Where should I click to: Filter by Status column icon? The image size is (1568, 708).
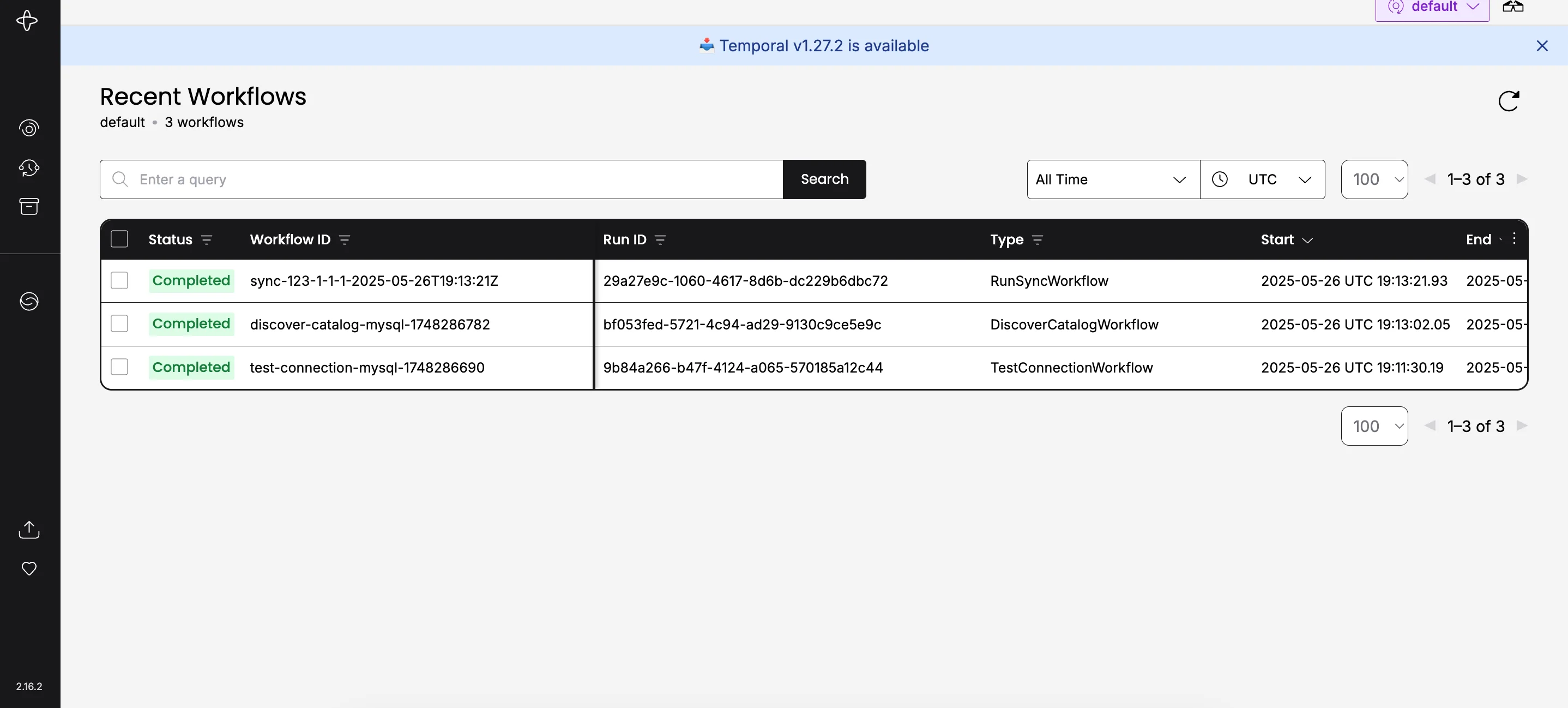(x=206, y=240)
